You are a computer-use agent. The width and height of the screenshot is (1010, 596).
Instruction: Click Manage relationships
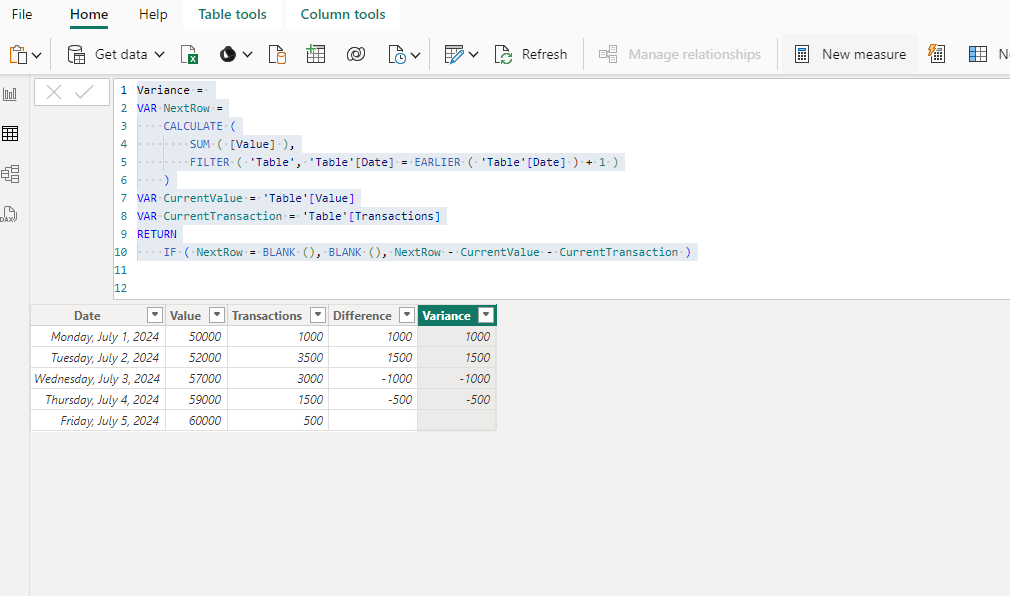point(680,55)
